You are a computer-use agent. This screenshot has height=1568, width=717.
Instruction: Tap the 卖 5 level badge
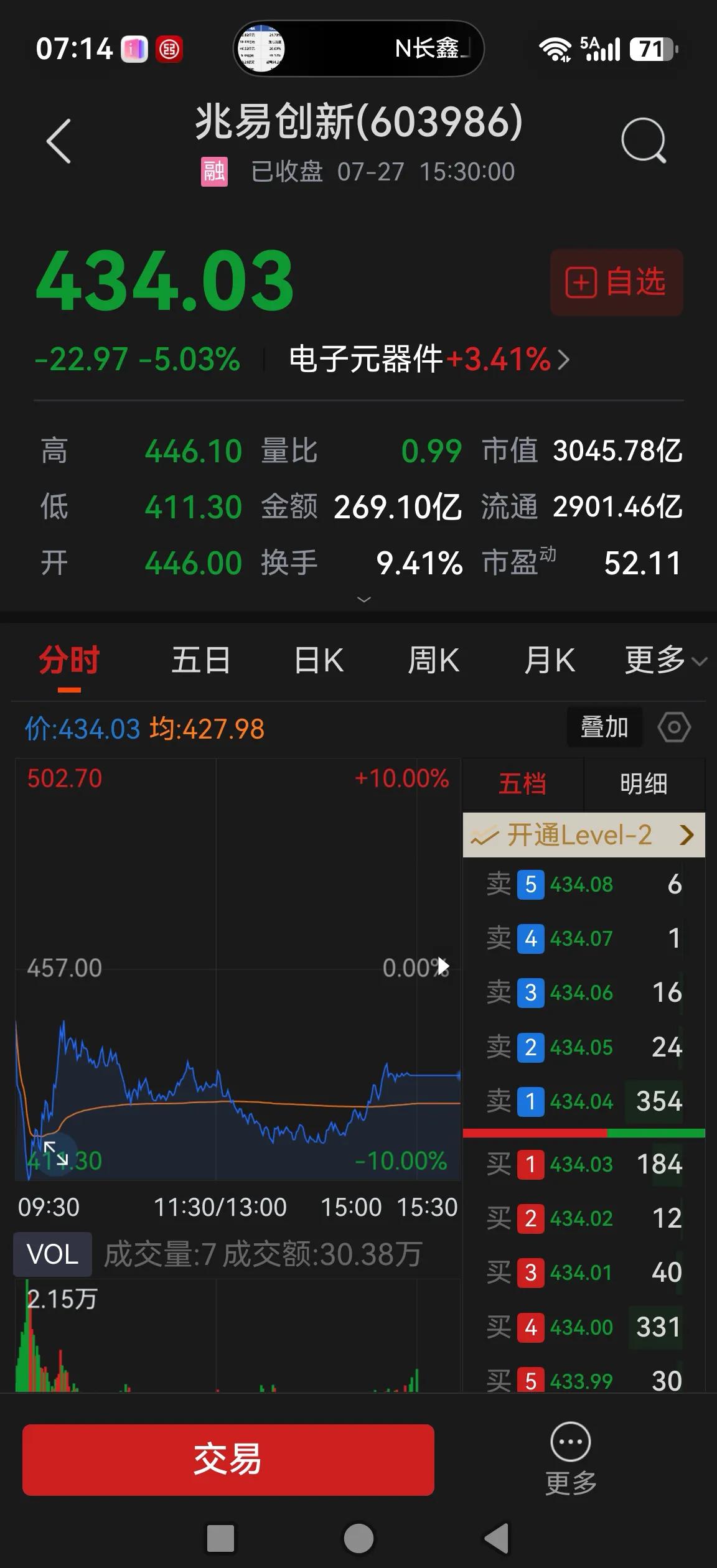click(x=531, y=884)
